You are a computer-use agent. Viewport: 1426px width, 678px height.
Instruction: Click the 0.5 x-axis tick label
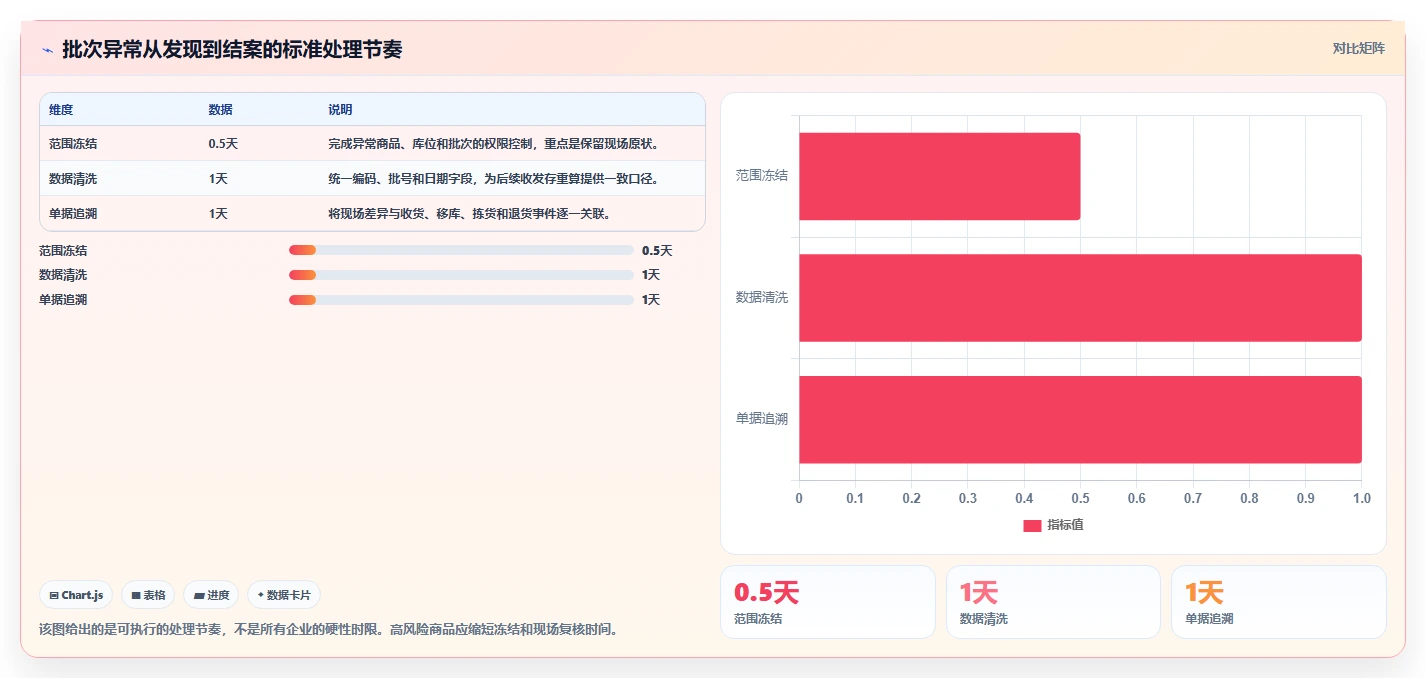(1080, 498)
